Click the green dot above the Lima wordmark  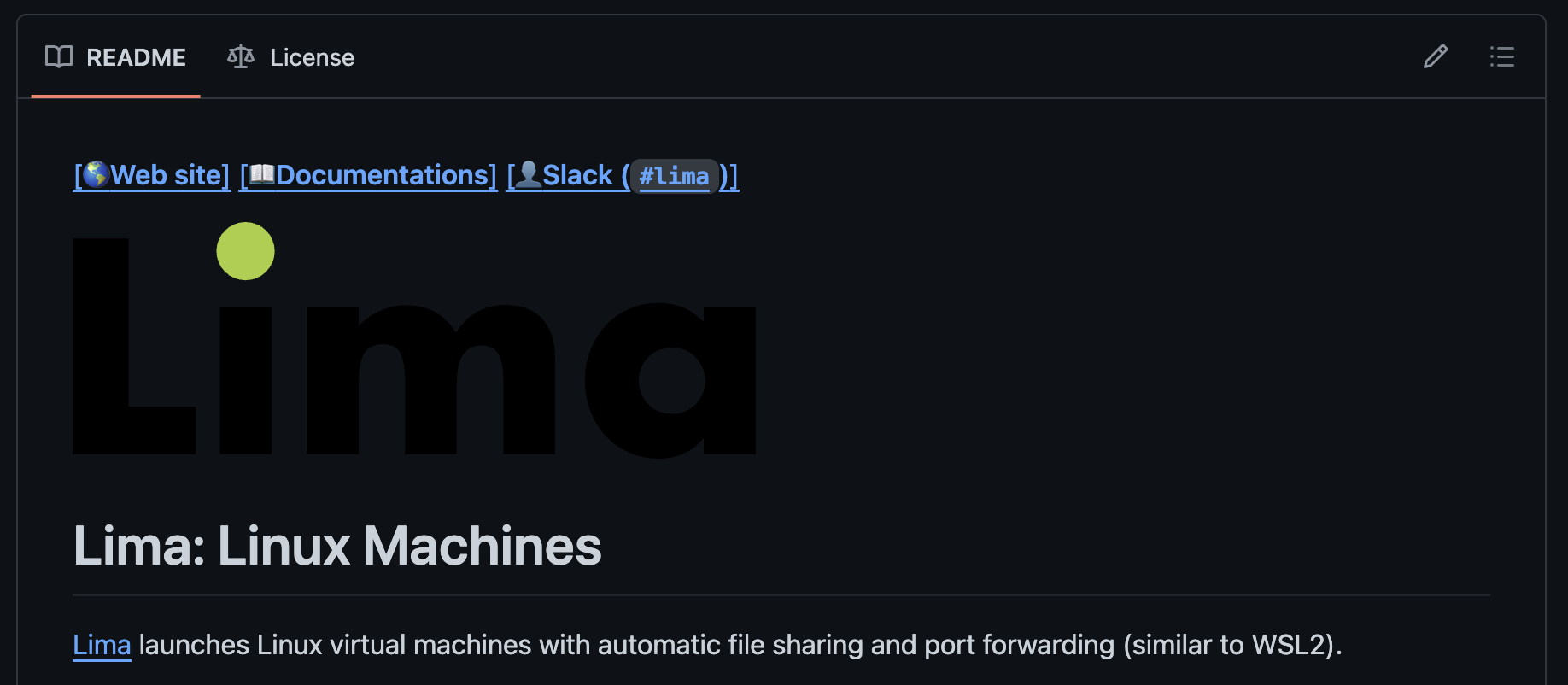tap(246, 251)
